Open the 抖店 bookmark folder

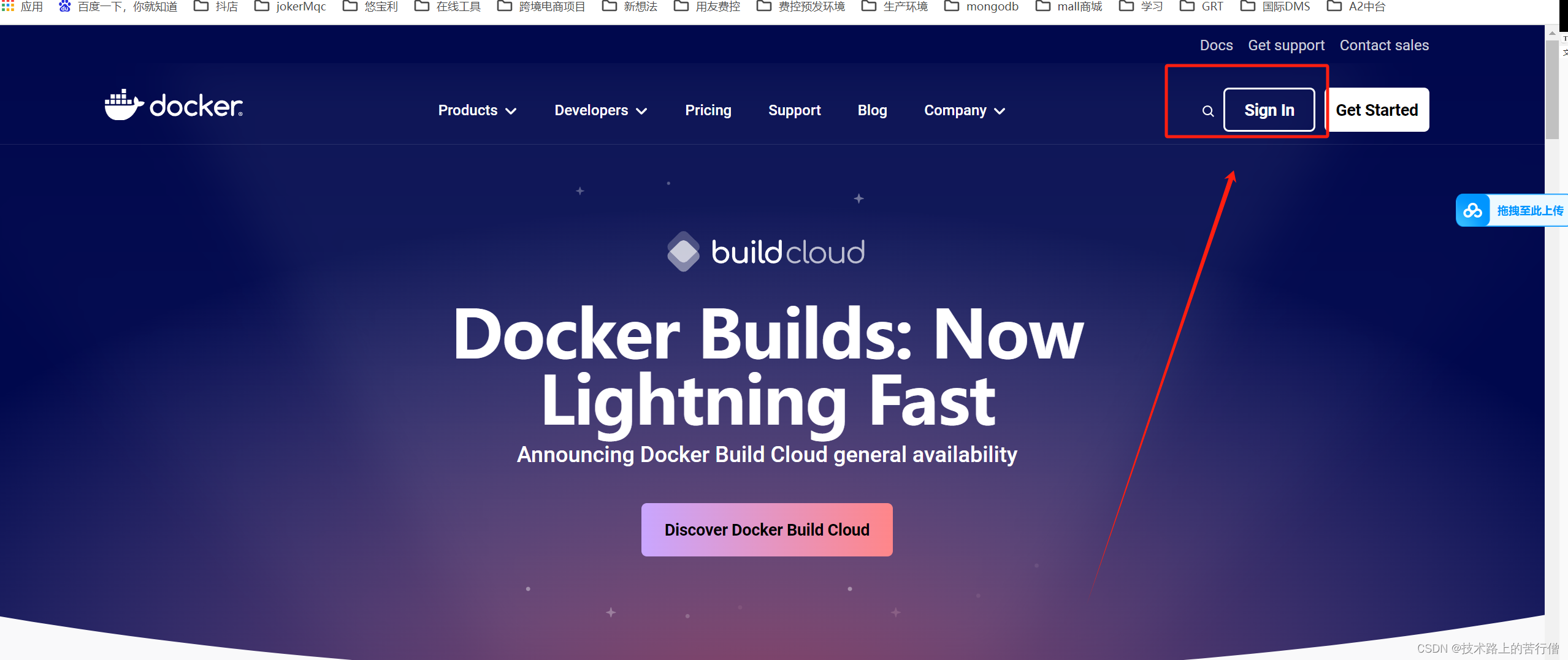(216, 6)
